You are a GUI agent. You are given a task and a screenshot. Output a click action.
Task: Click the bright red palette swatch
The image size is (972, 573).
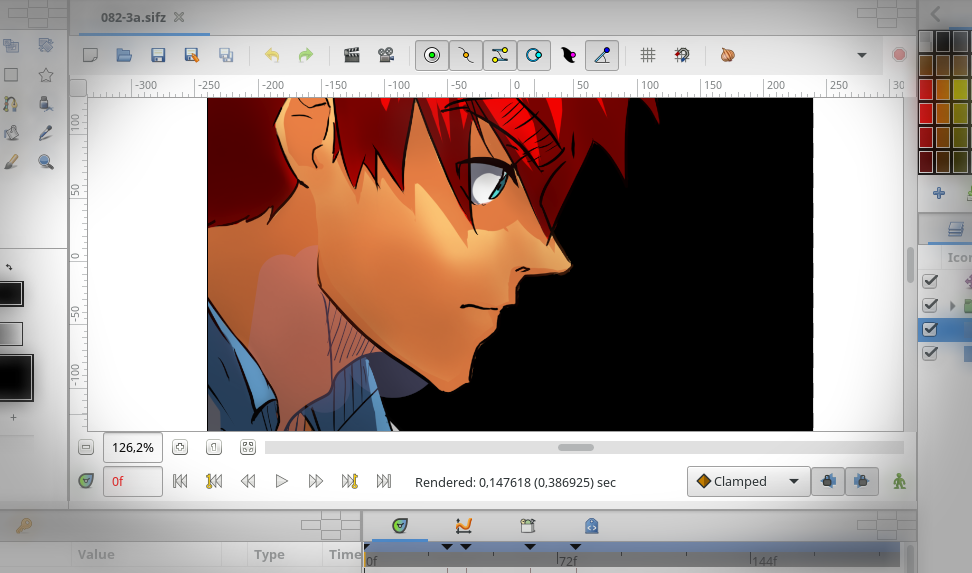926,89
